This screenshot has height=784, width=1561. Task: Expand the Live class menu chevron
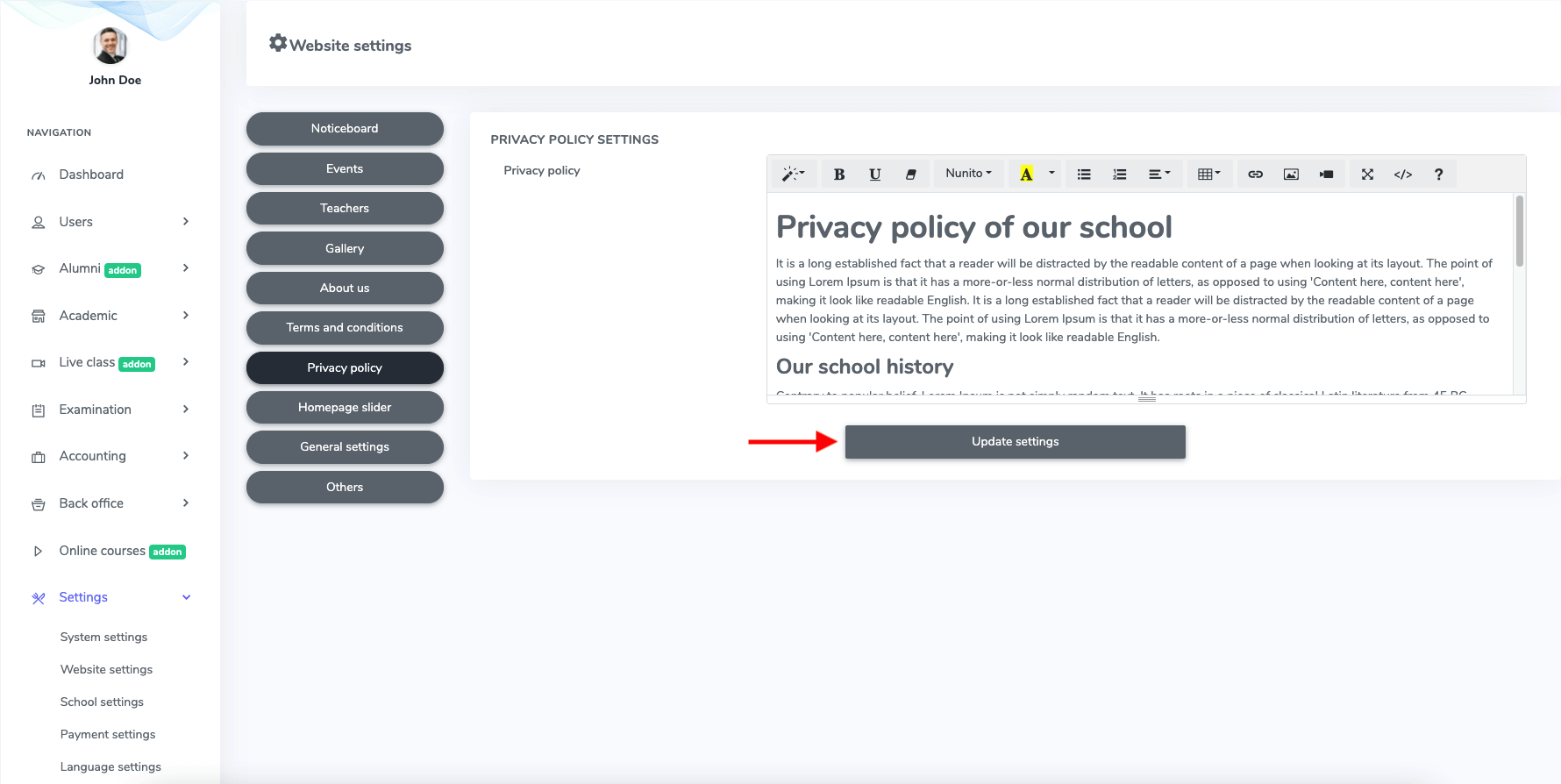186,362
